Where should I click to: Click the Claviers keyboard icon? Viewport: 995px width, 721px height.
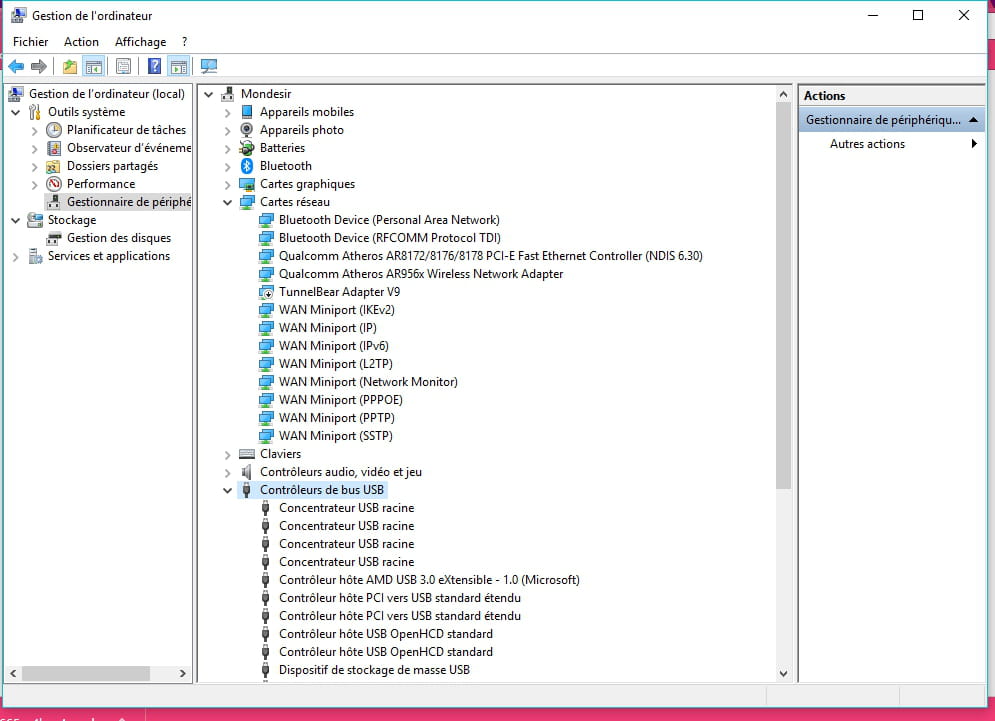click(247, 454)
